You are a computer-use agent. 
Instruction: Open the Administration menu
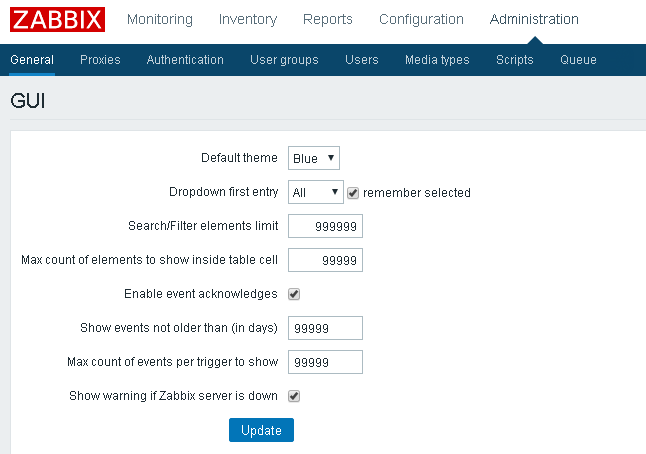[534, 19]
